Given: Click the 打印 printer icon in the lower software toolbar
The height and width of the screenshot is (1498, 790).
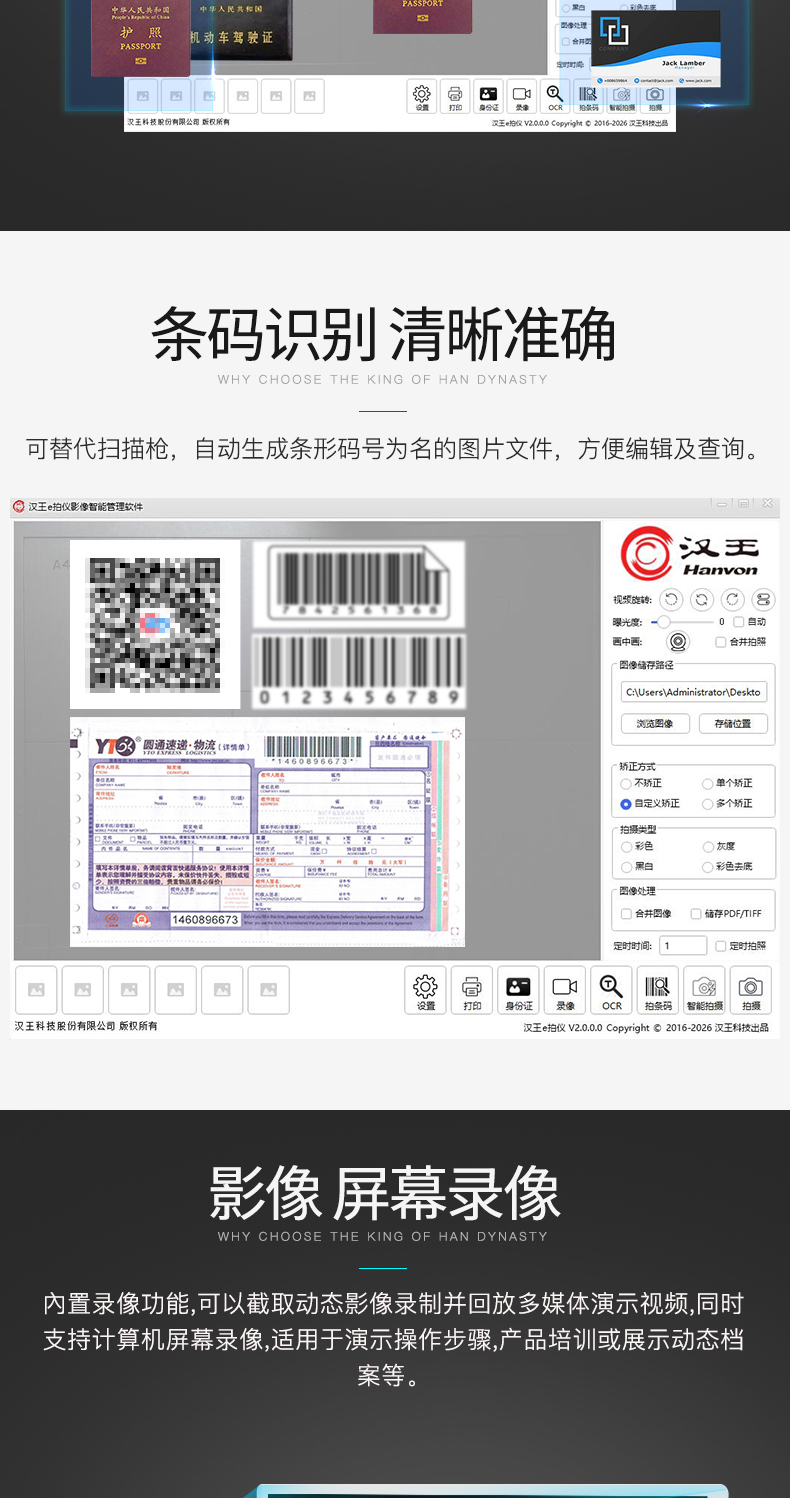Looking at the screenshot, I should [x=472, y=989].
